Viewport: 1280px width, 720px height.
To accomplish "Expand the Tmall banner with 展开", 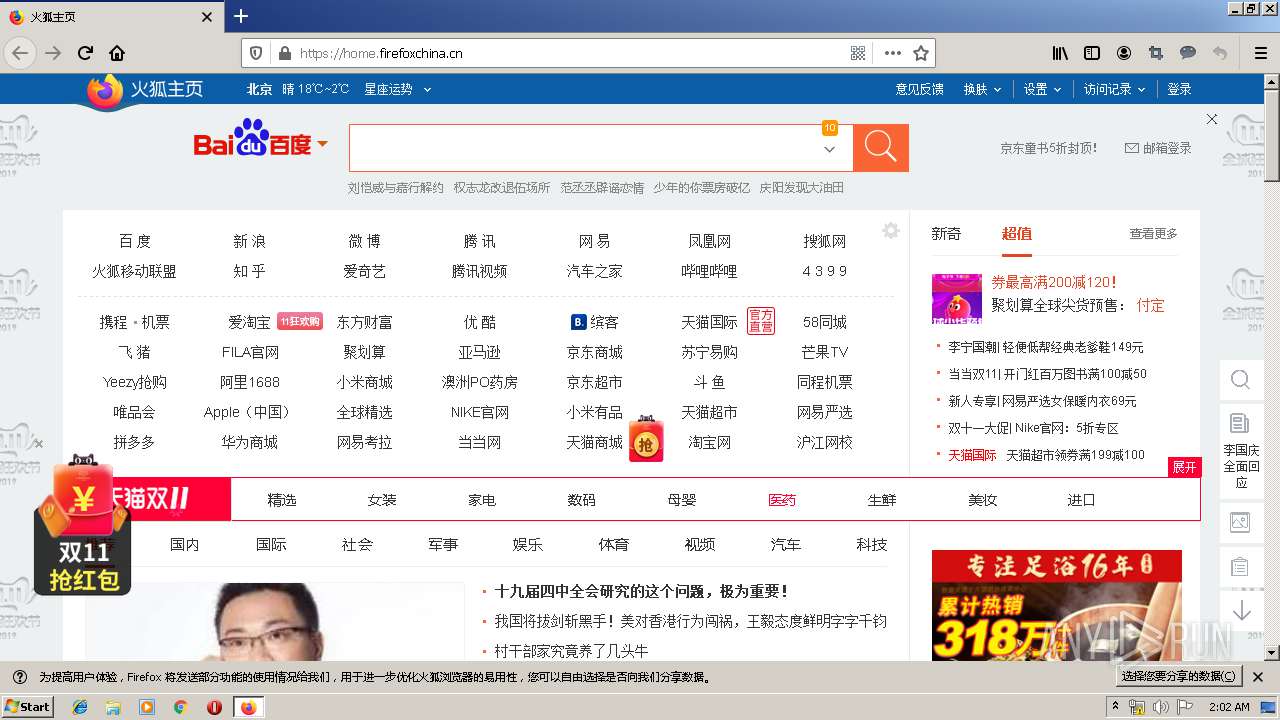I will 1184,467.
